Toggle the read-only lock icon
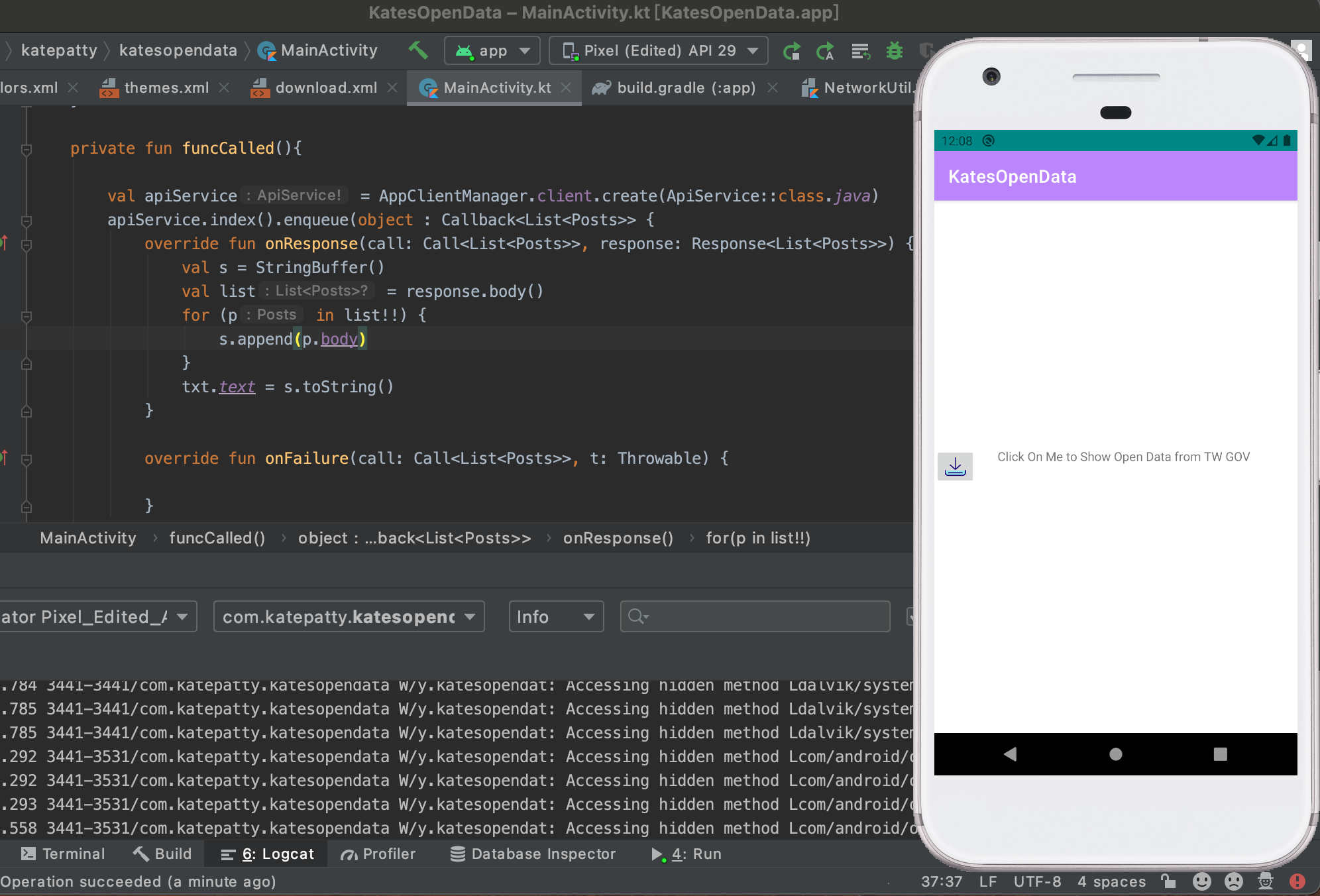 (x=1168, y=881)
